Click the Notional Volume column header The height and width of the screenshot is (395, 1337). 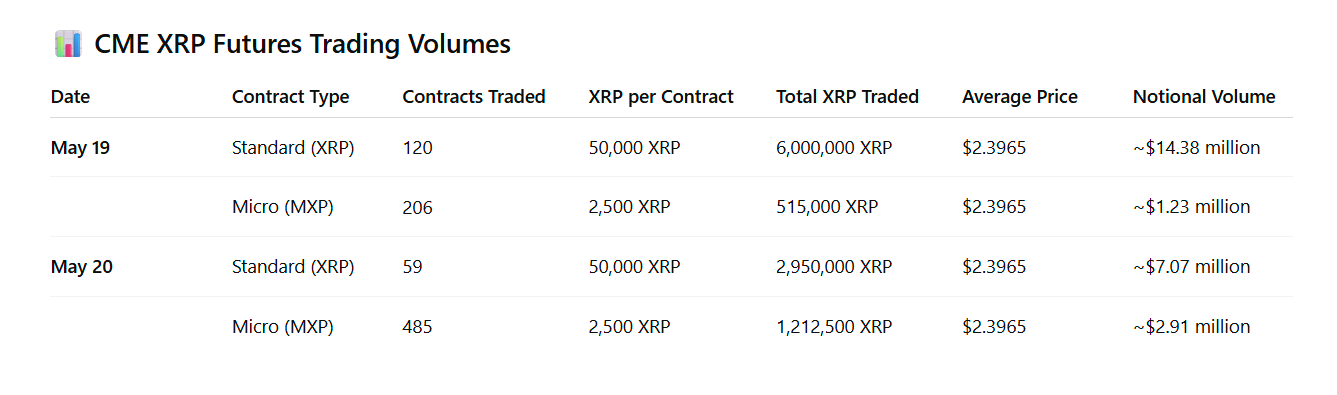pos(1204,97)
